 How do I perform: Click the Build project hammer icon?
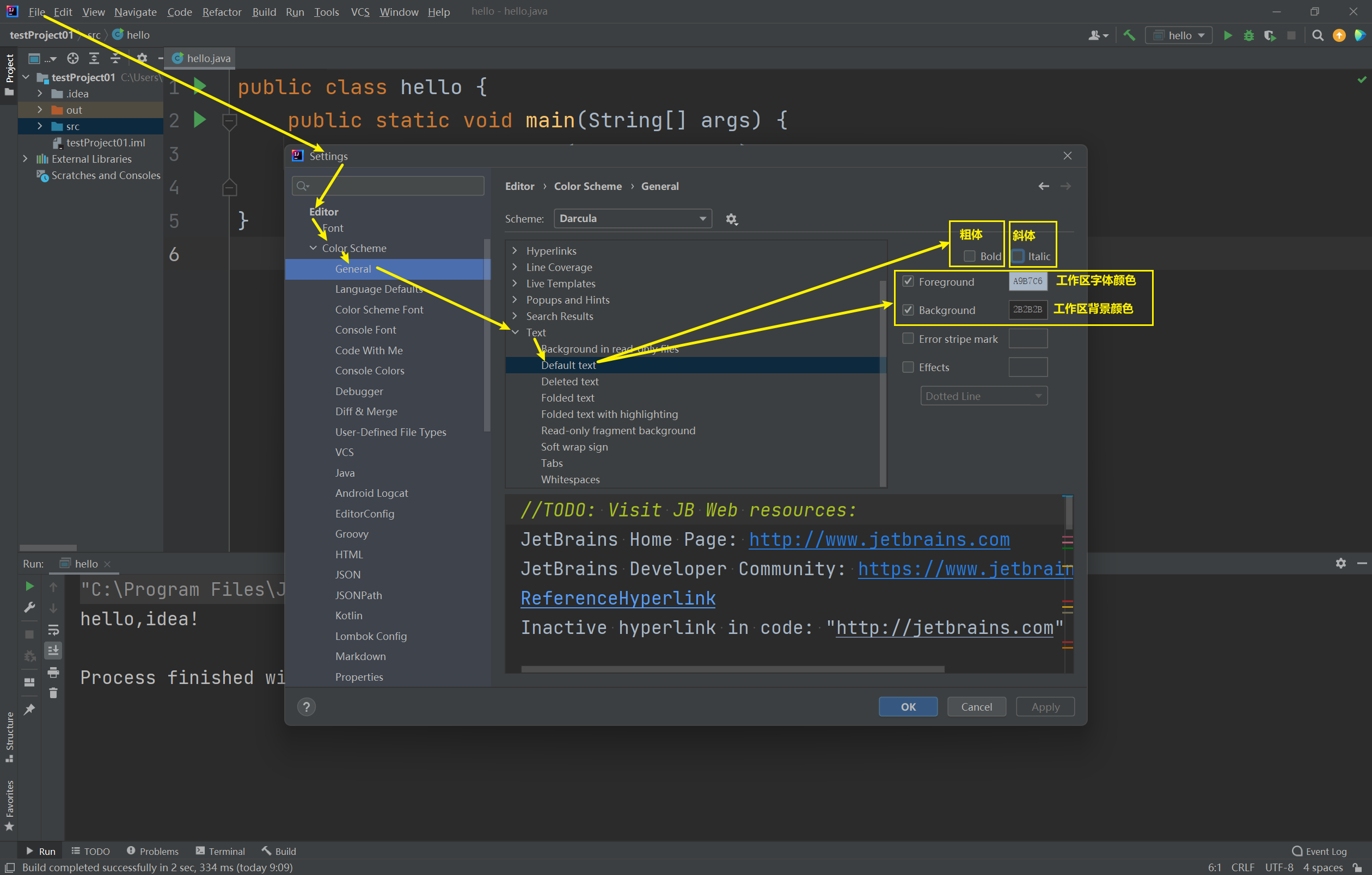point(1129,35)
